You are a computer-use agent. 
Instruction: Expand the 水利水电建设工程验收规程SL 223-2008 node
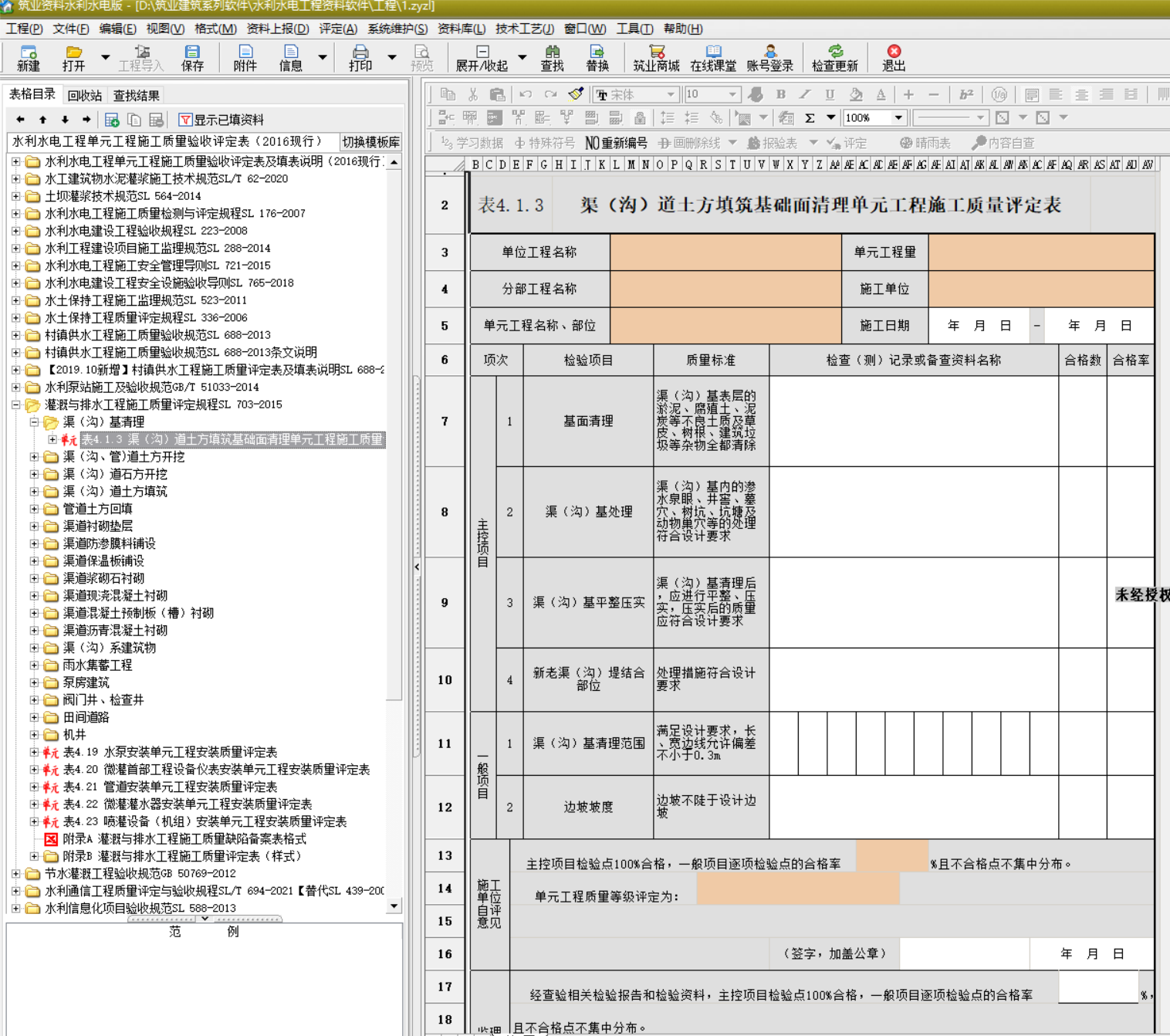[x=15, y=231]
